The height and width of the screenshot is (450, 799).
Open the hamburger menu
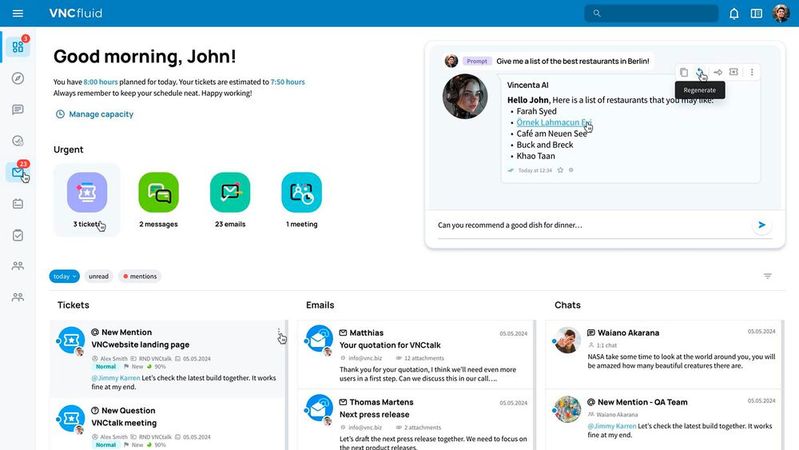(x=18, y=13)
